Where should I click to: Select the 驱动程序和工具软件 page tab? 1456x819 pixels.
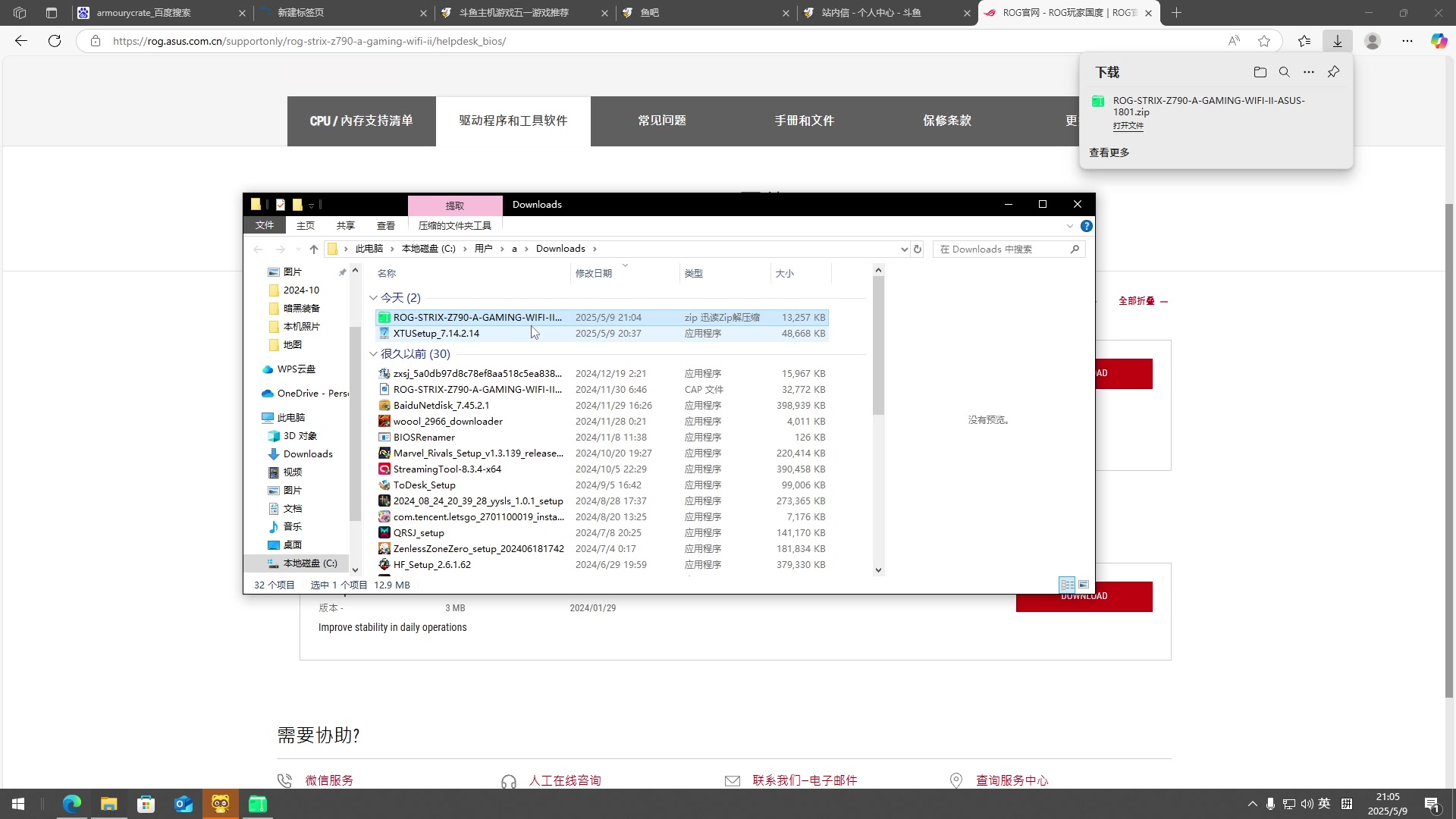tap(513, 121)
